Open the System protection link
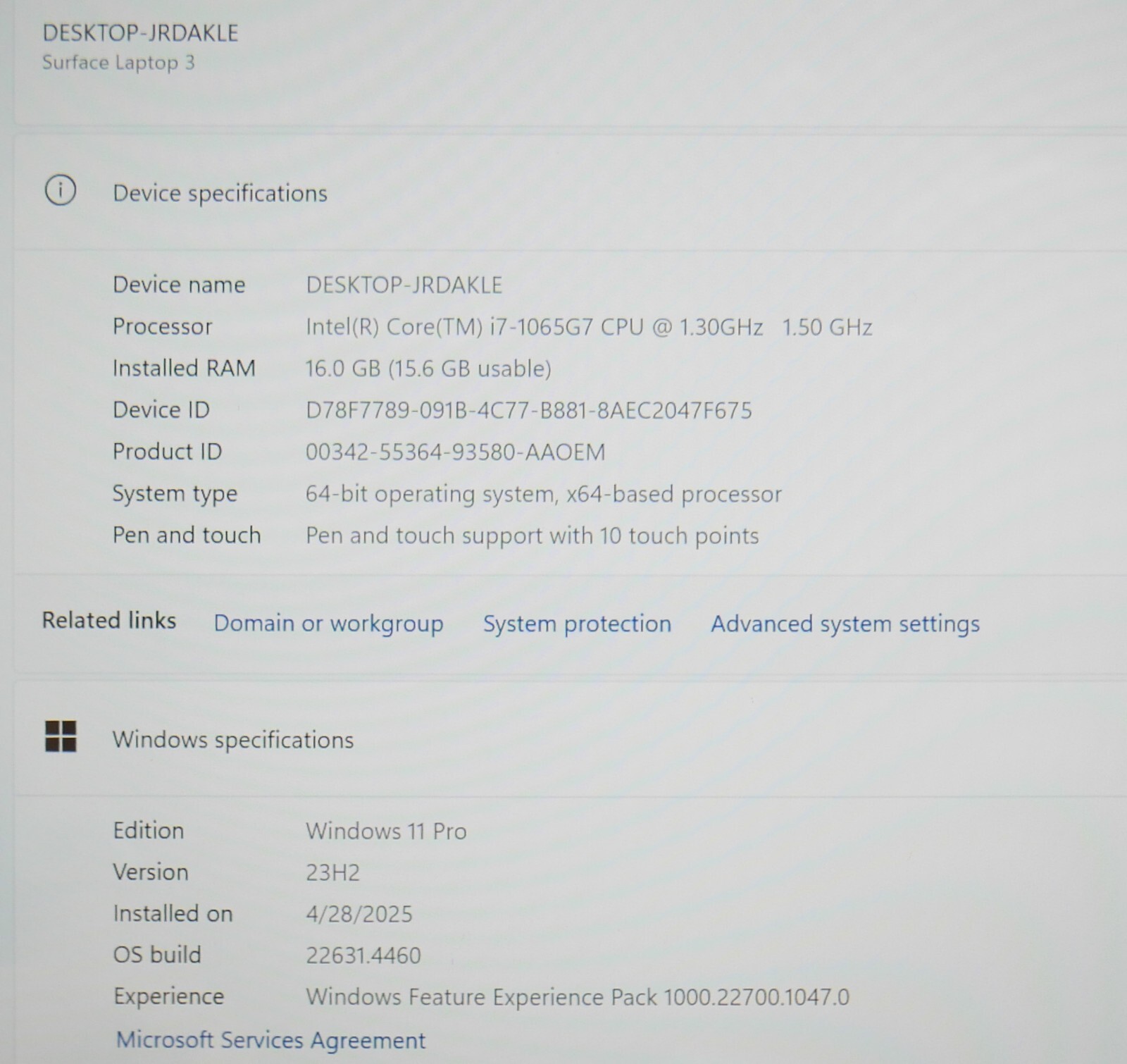This screenshot has width=1127, height=1064. [577, 624]
